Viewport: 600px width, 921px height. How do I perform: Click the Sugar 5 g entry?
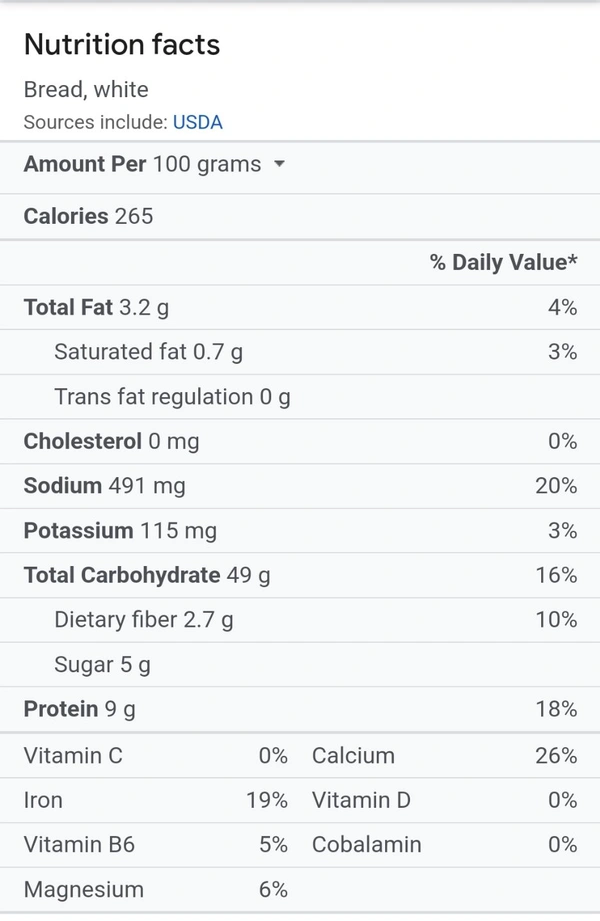point(102,665)
